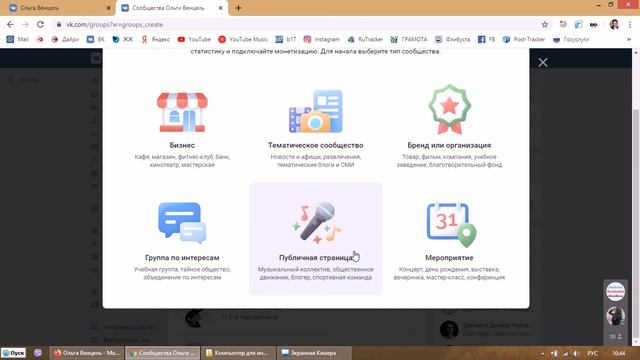640x360 pixels.
Task: Open the Mail bookmark
Action: pyautogui.click(x=18, y=39)
